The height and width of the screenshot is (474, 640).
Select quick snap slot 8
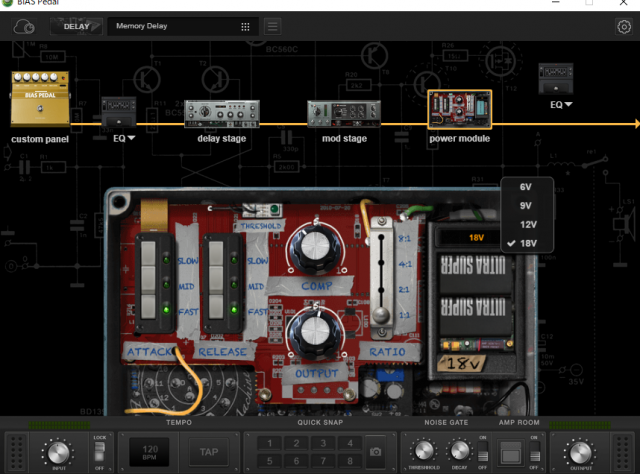[x=350, y=461]
